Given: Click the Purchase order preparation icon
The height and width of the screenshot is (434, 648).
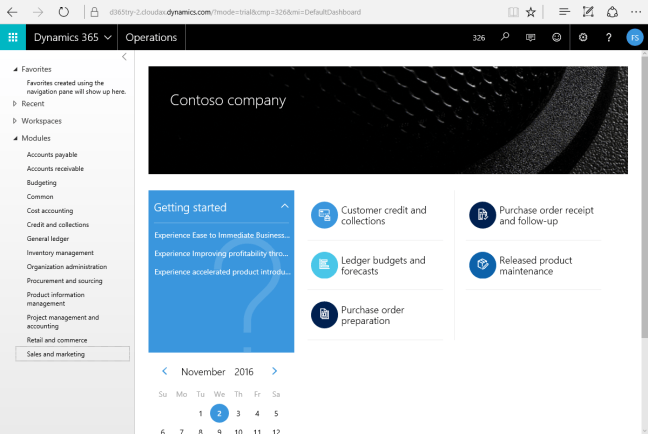Looking at the screenshot, I should [x=324, y=315].
